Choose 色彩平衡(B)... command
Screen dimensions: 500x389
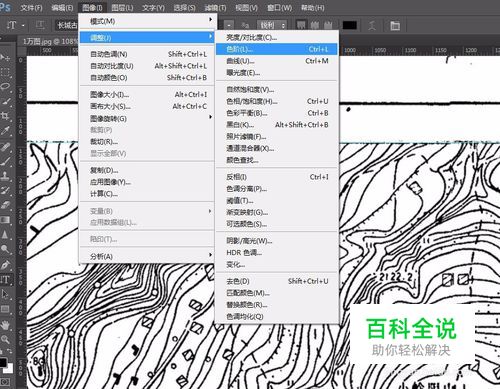pos(277,113)
